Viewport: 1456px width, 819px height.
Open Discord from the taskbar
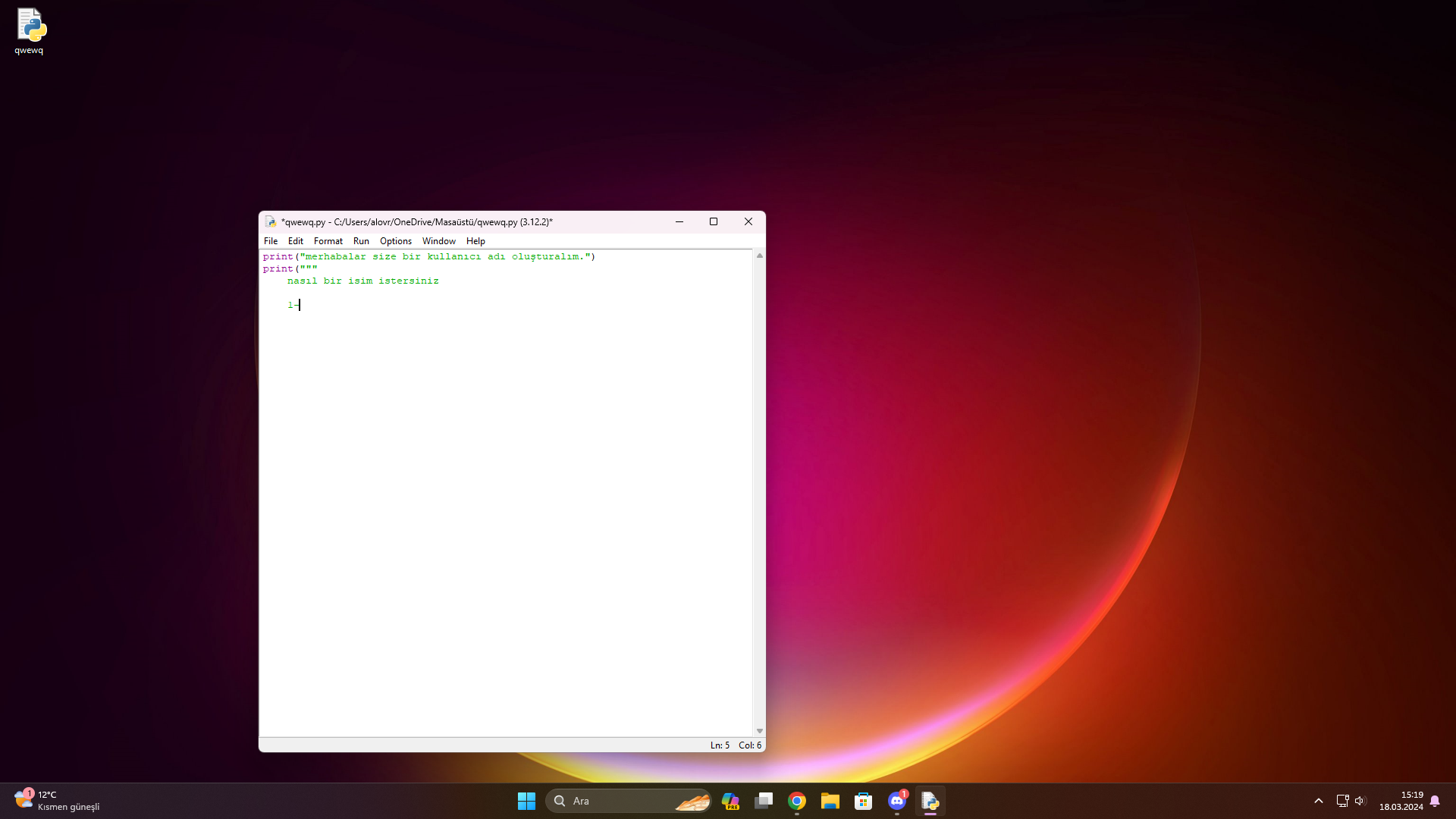[896, 801]
